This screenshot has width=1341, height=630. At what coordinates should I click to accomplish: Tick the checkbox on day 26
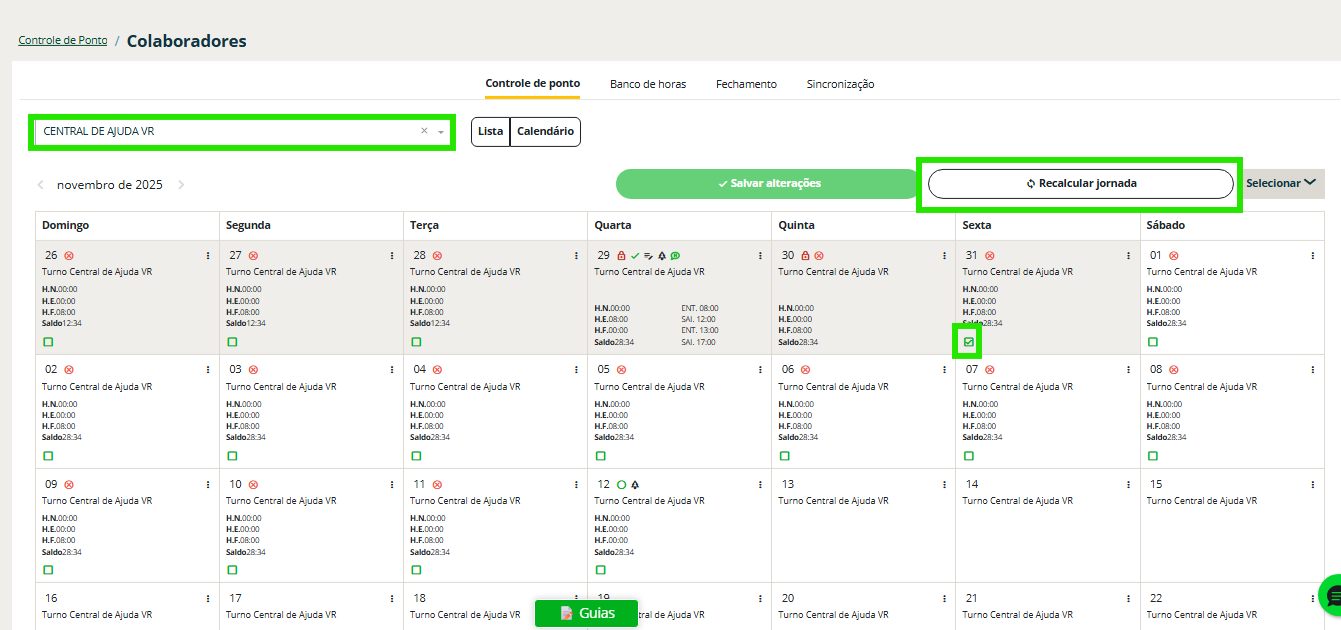(x=48, y=342)
